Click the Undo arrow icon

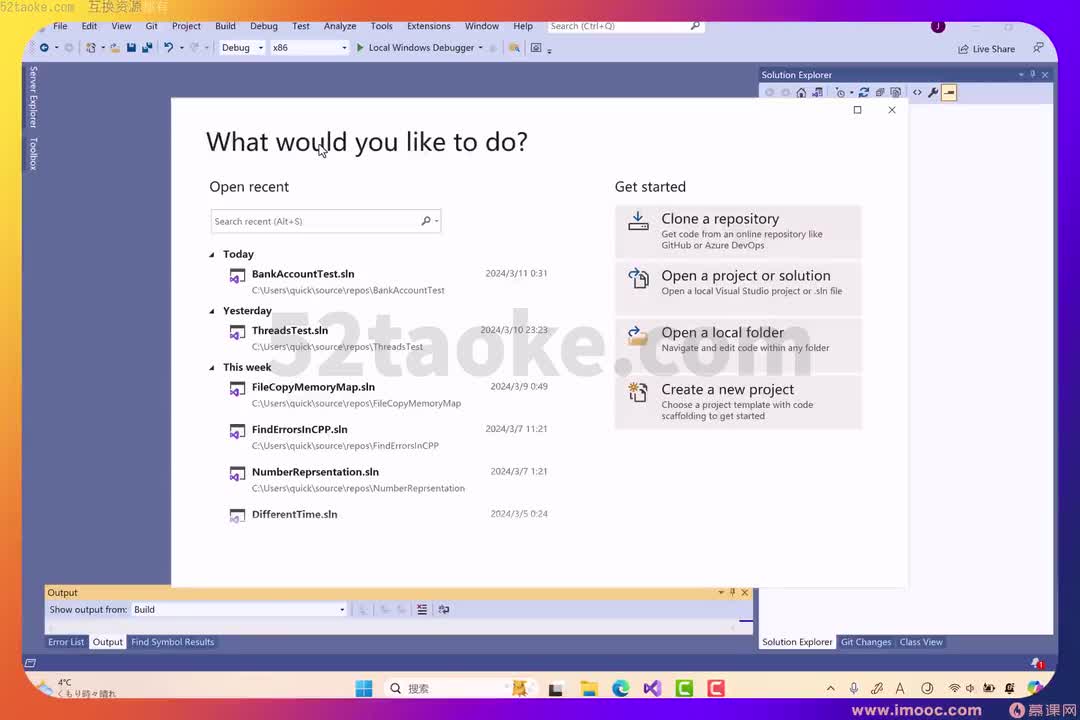[168, 48]
